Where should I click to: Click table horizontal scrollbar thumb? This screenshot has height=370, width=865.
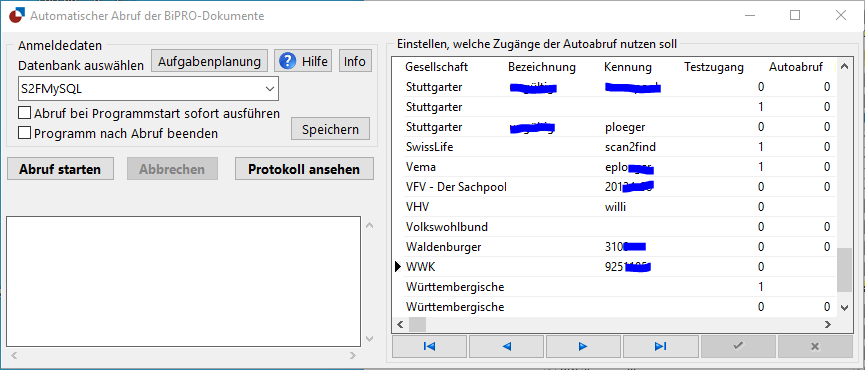(x=418, y=324)
